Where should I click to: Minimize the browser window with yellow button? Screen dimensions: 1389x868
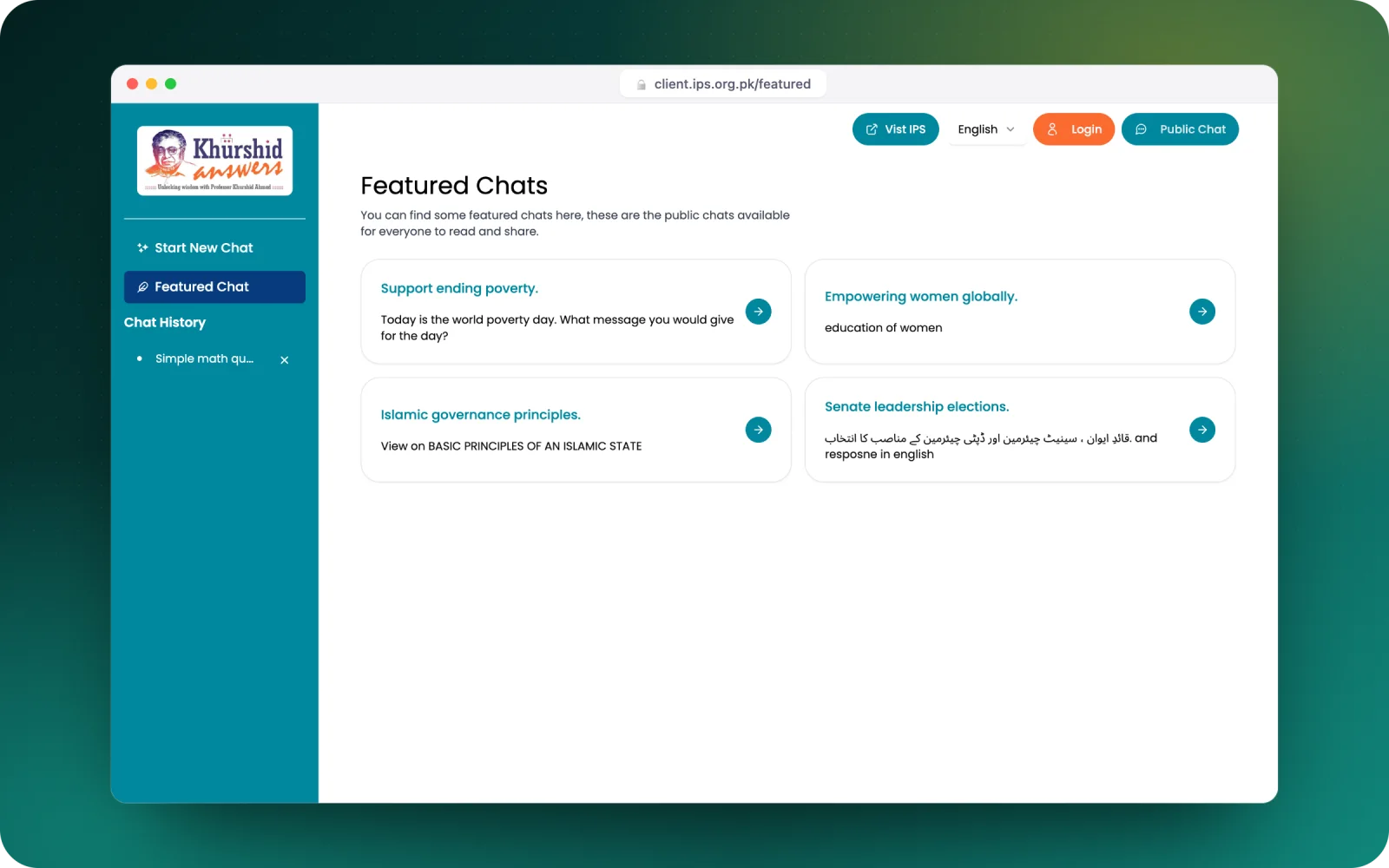151,84
